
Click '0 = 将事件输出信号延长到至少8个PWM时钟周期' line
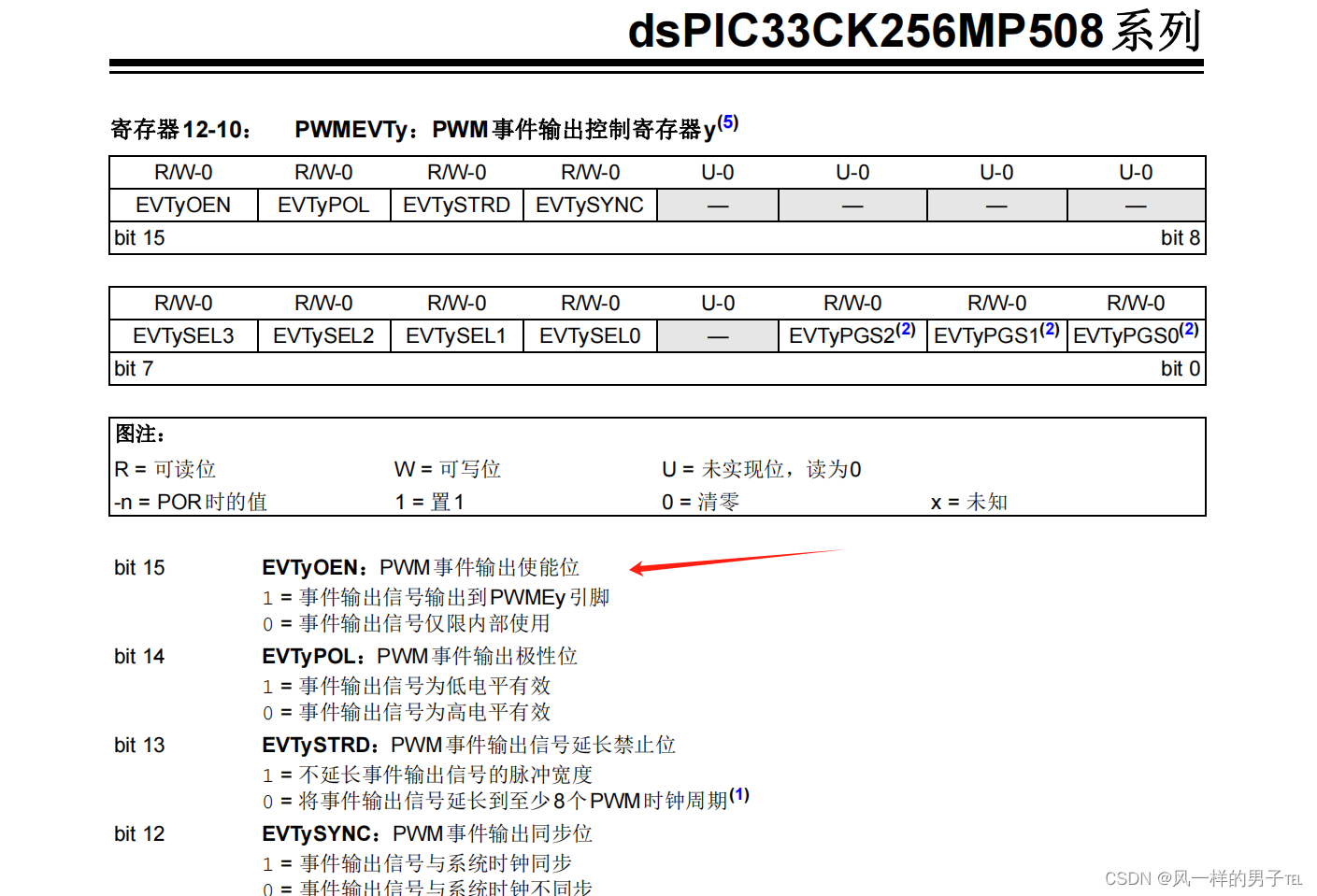pos(495,801)
